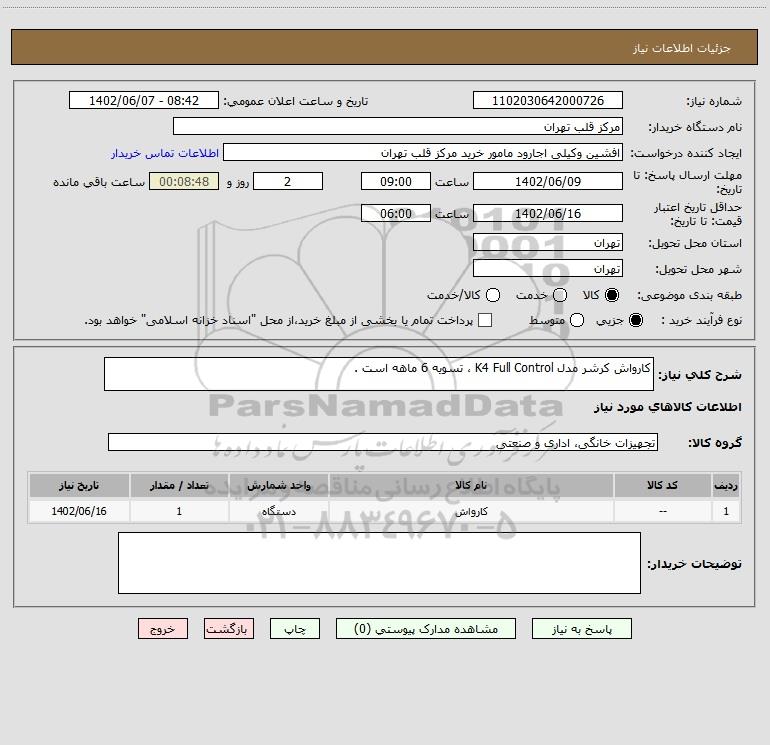Click the goods group field تجهیزات خانگی، اداری و صنعتی
The image size is (770, 745).
tap(383, 442)
